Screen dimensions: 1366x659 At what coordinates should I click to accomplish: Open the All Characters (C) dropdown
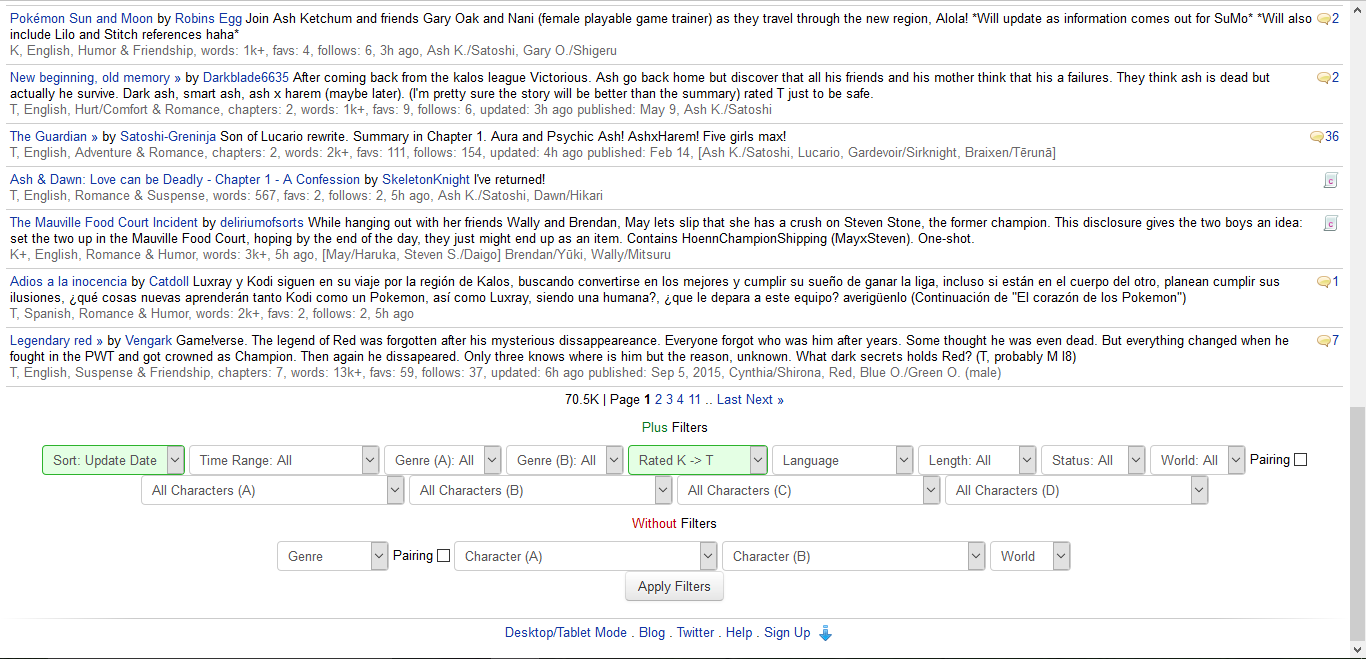point(809,490)
